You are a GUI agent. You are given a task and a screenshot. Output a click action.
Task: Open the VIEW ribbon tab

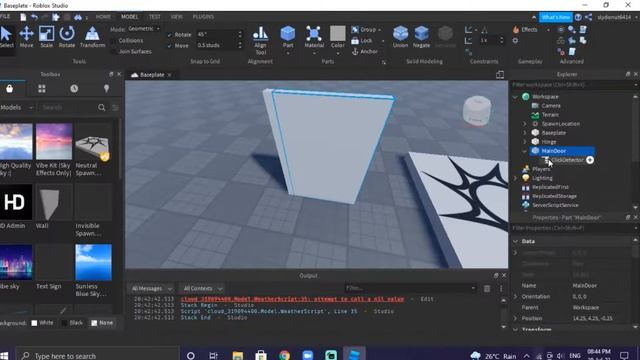click(176, 17)
